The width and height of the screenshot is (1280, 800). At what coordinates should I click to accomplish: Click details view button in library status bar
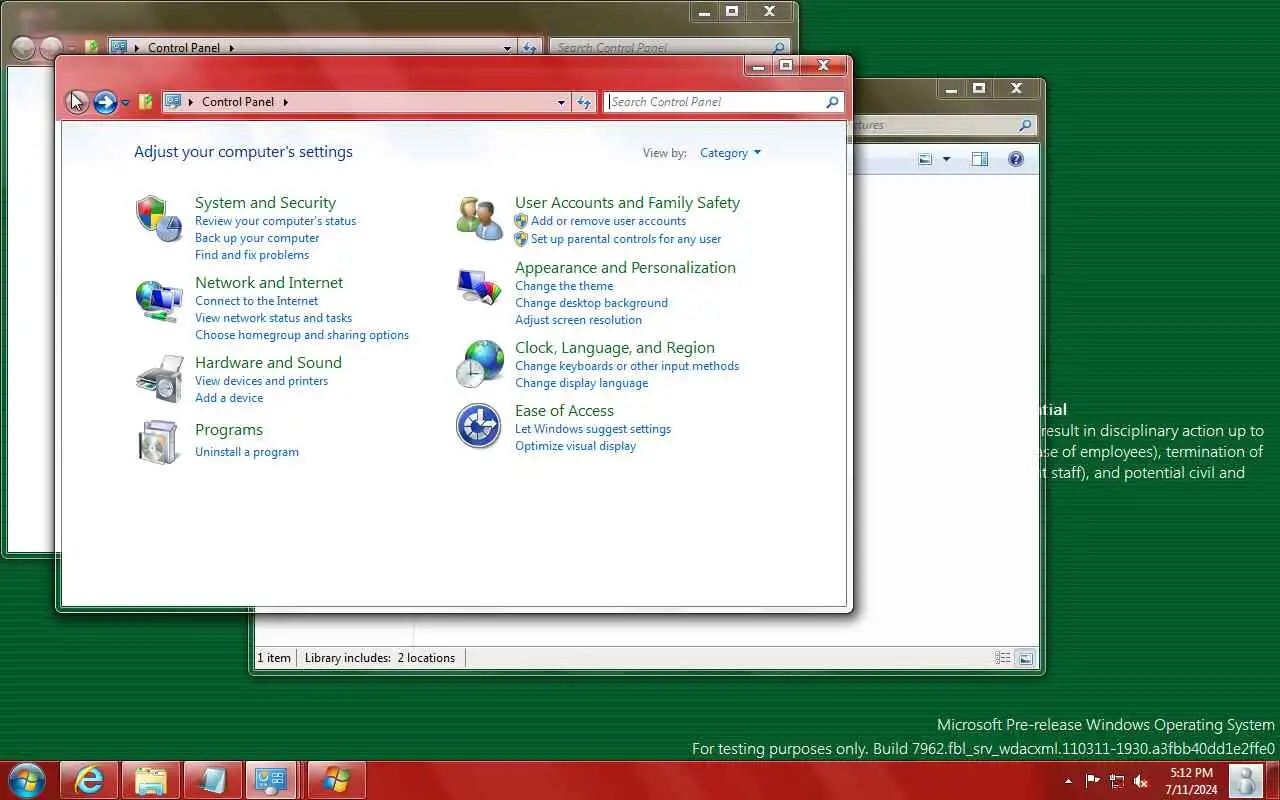(x=1003, y=658)
